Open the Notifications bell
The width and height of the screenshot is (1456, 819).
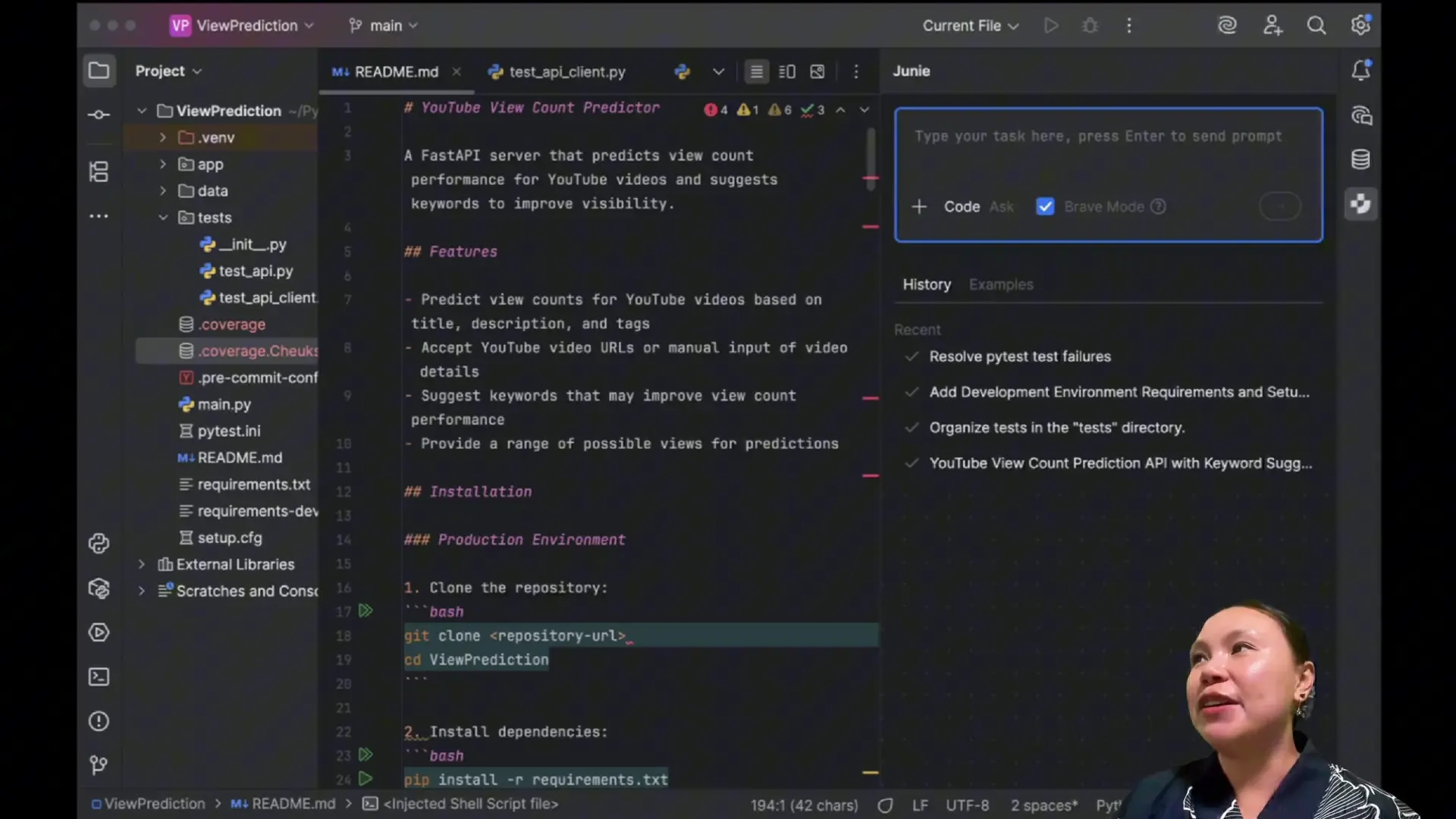[1361, 71]
